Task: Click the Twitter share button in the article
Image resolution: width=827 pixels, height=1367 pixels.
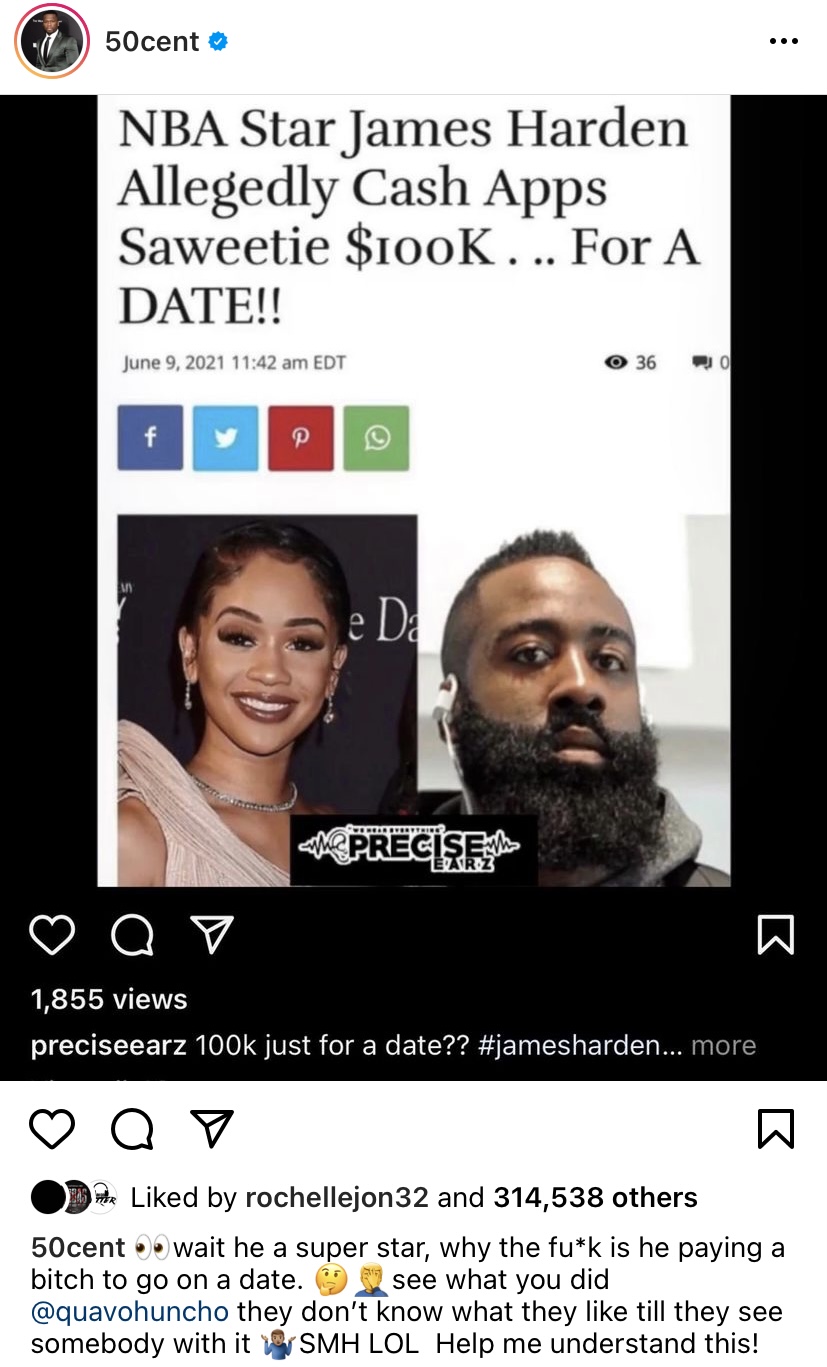Action: tap(226, 438)
